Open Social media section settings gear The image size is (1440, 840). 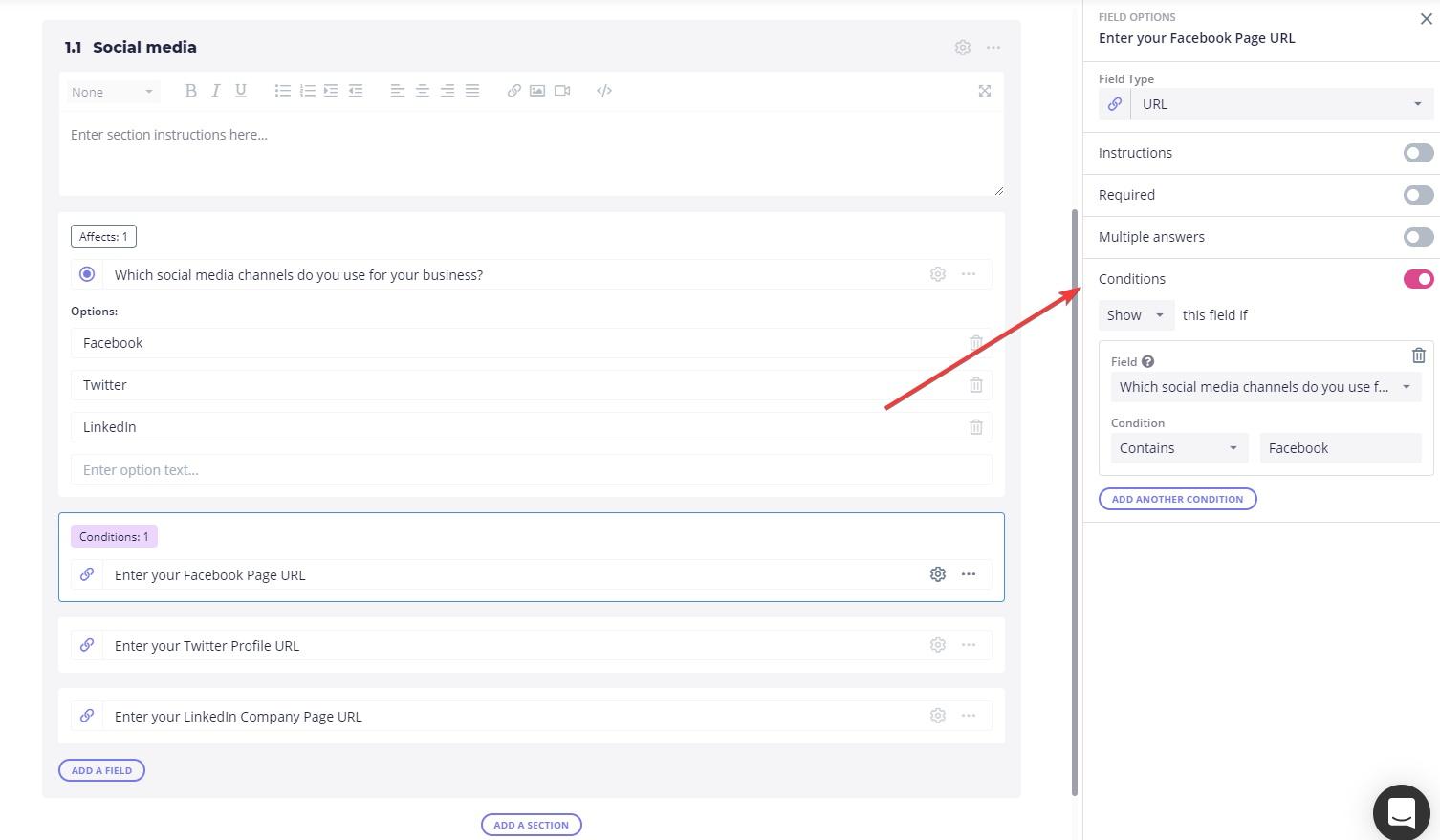coord(963,48)
